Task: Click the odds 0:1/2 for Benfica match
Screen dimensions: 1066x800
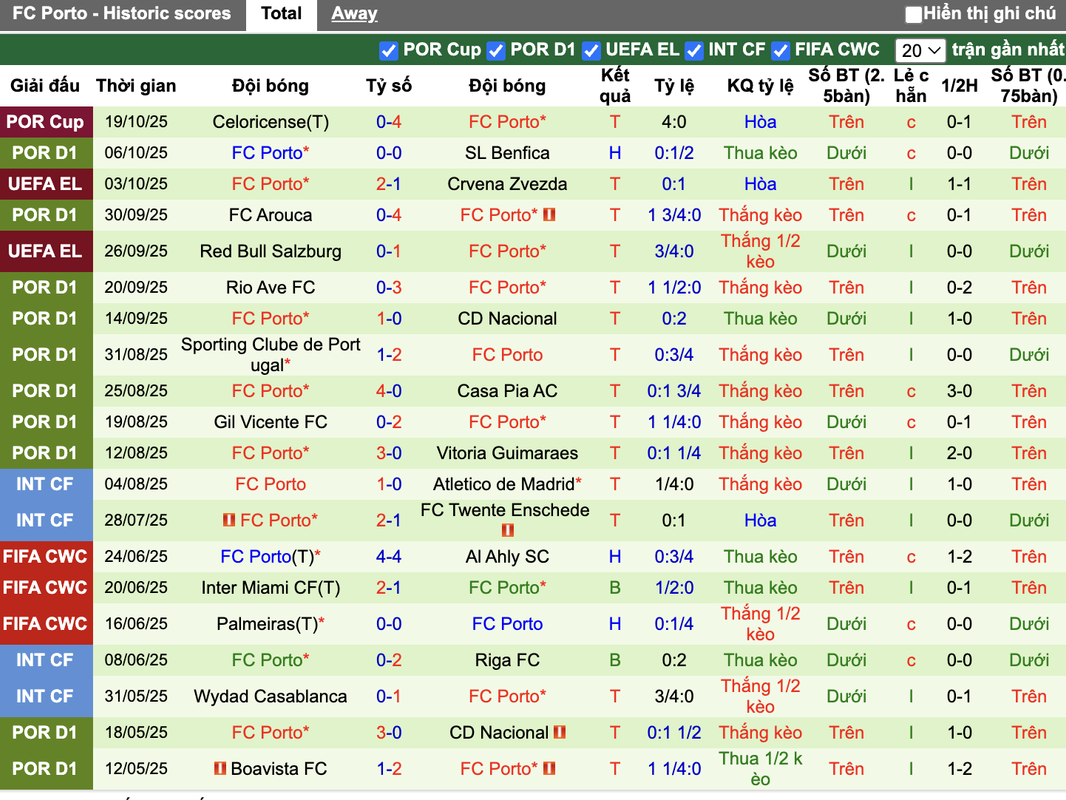Action: tap(674, 153)
